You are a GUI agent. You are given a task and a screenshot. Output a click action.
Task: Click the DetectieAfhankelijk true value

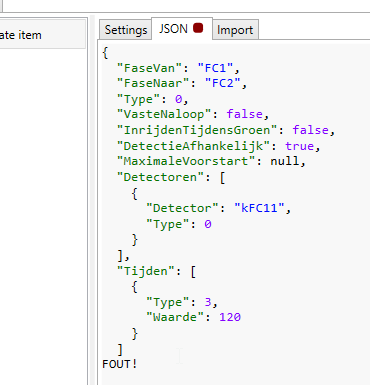tap(299, 146)
